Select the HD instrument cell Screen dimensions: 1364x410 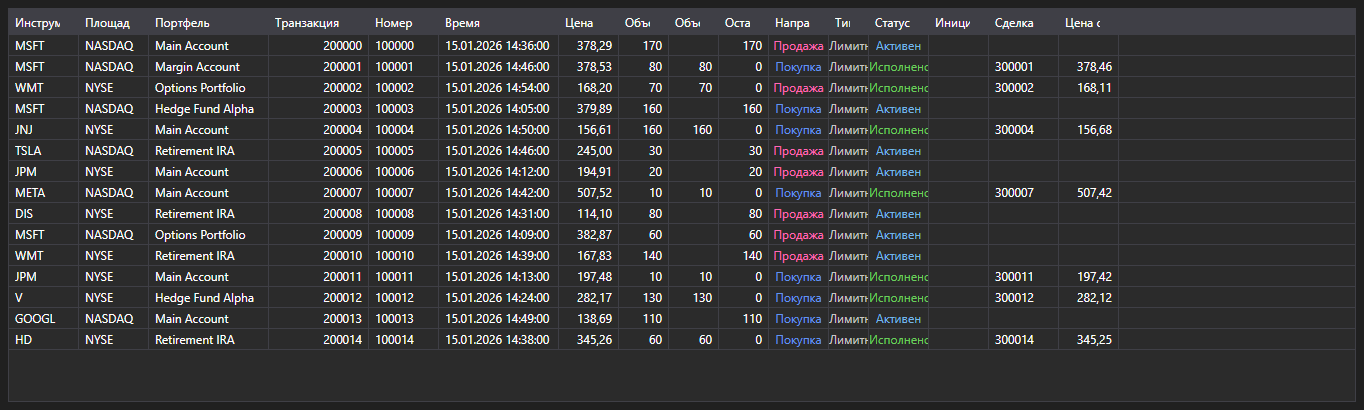pyautogui.click(x=44, y=339)
